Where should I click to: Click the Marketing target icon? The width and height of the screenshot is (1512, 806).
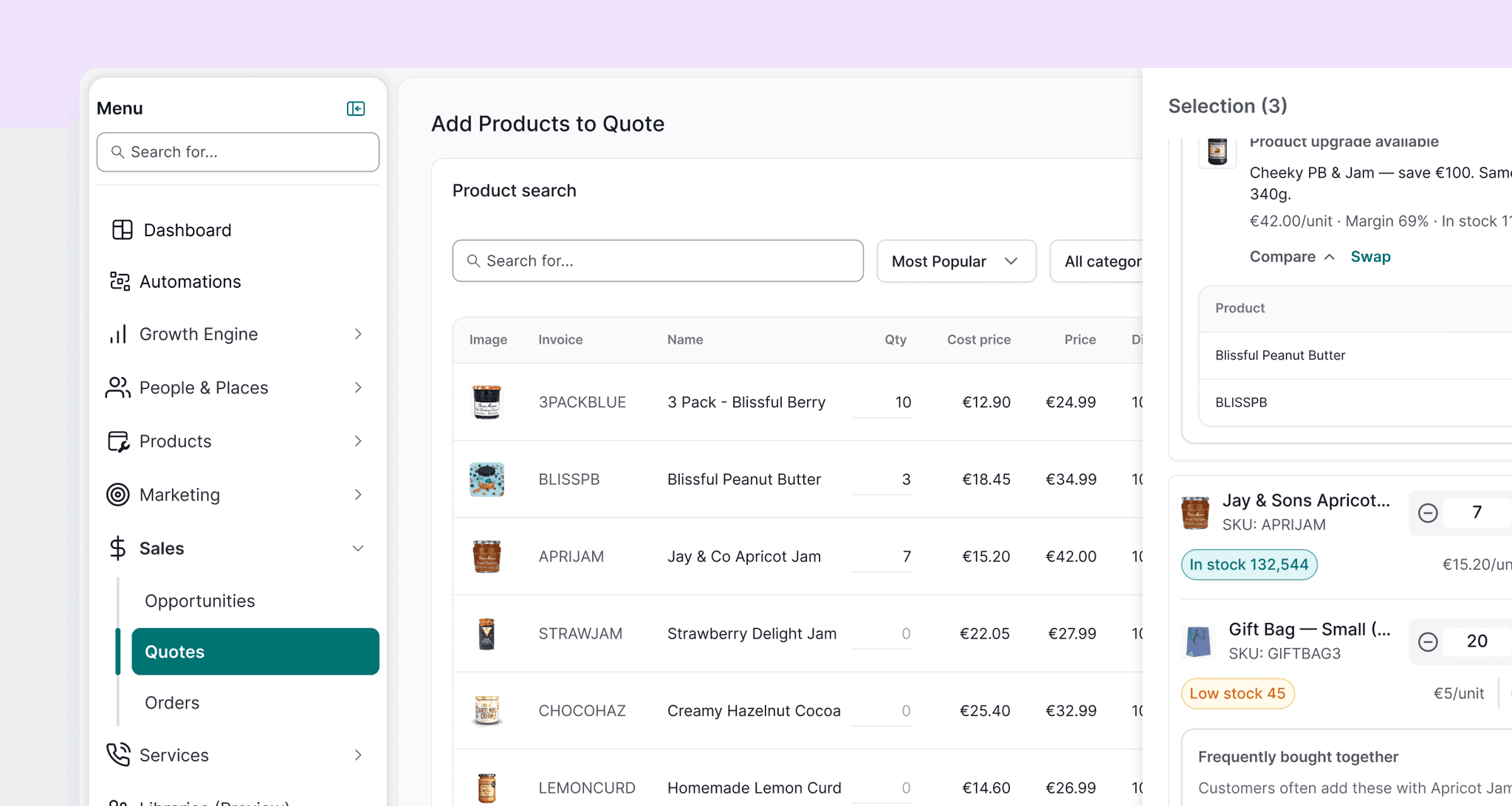click(118, 495)
